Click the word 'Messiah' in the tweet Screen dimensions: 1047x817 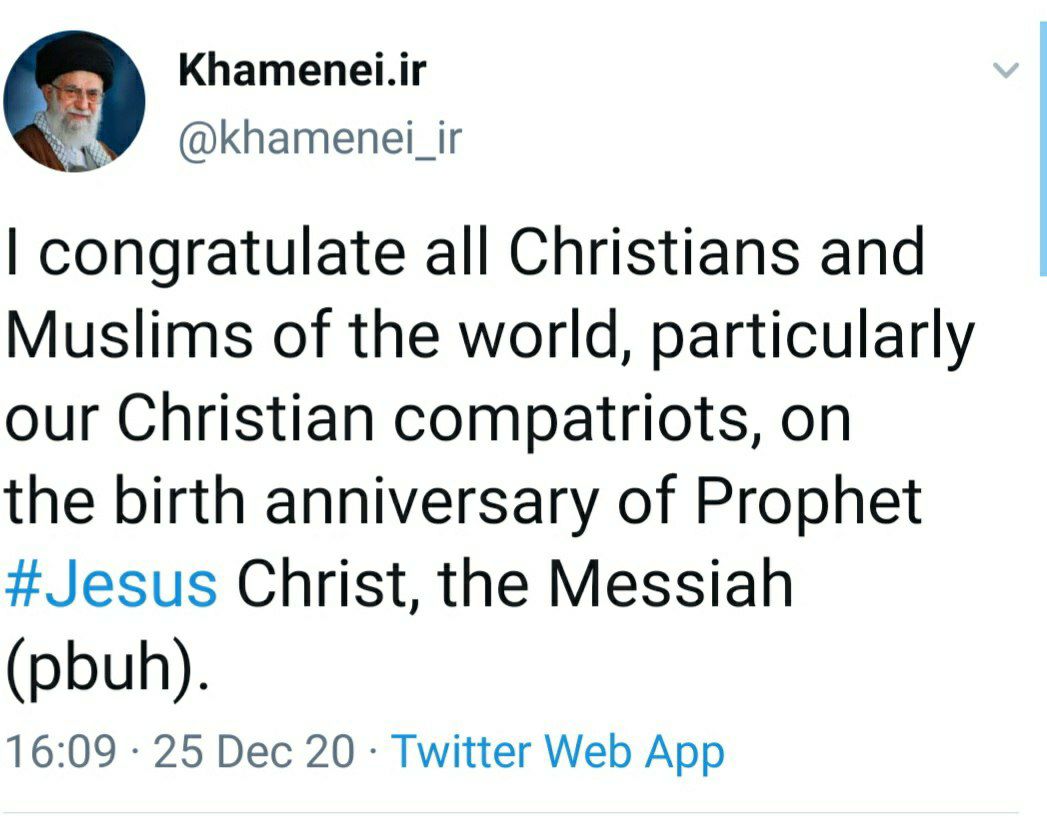[670, 583]
